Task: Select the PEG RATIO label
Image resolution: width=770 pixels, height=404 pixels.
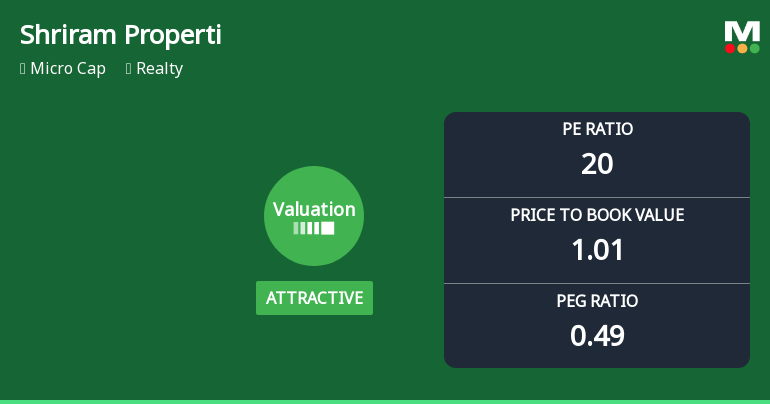Action: tap(597, 301)
